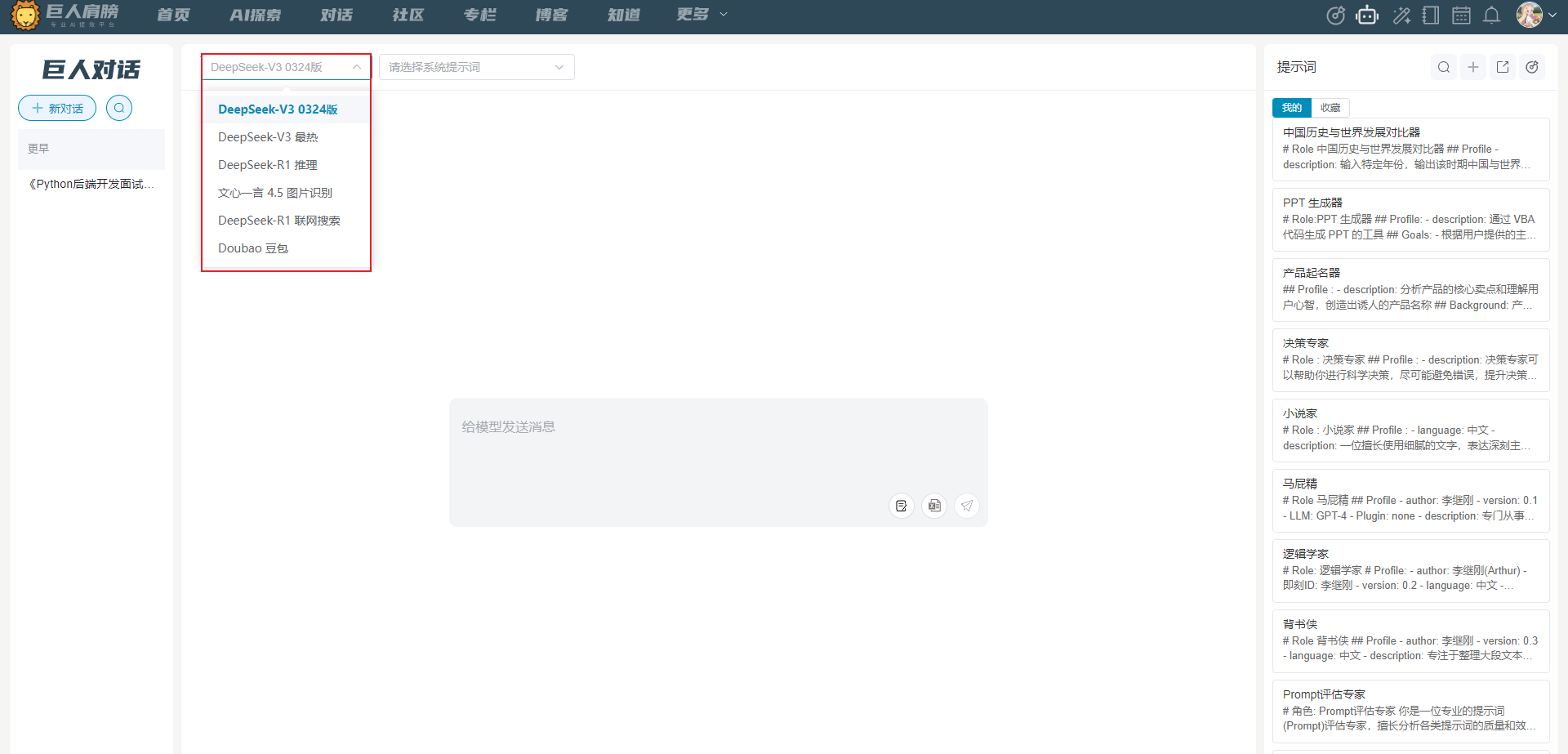This screenshot has height=754, width=1568.
Task: Click the 巨人对话 sidebar title
Action: (91, 69)
